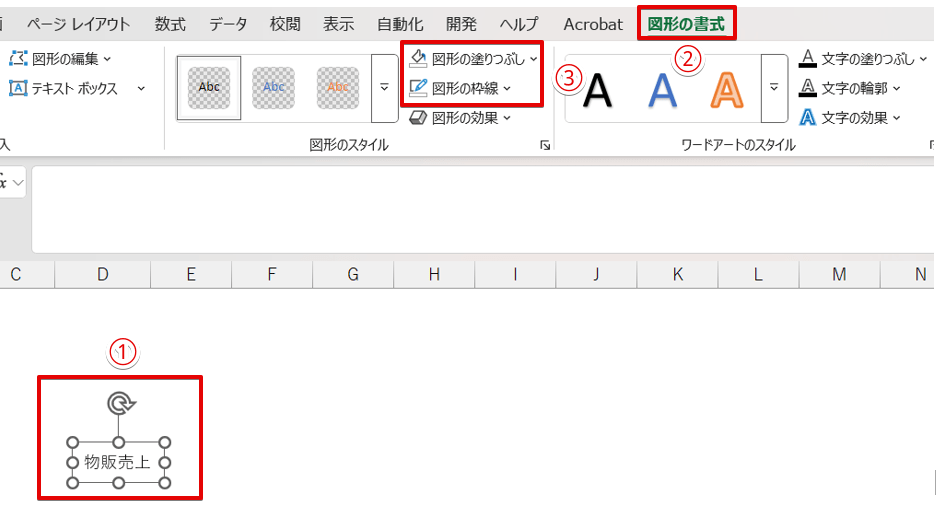
Task: Click the 文字の輪郭 icon
Action: (x=808, y=88)
